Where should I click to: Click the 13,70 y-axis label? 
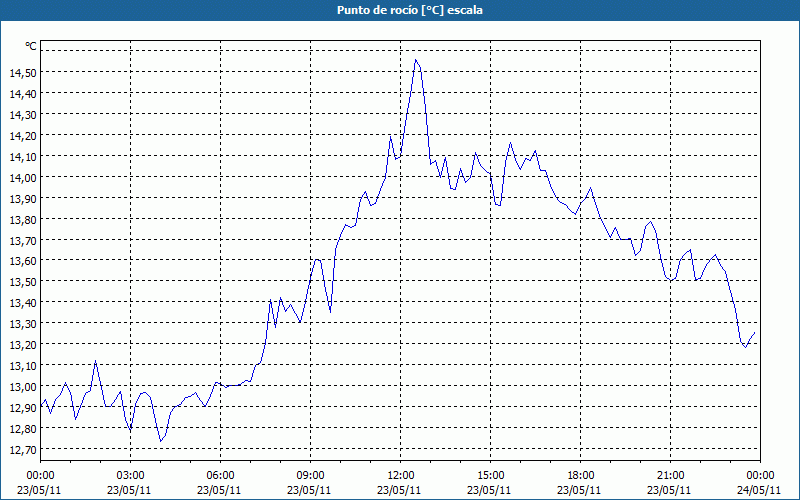(23, 240)
